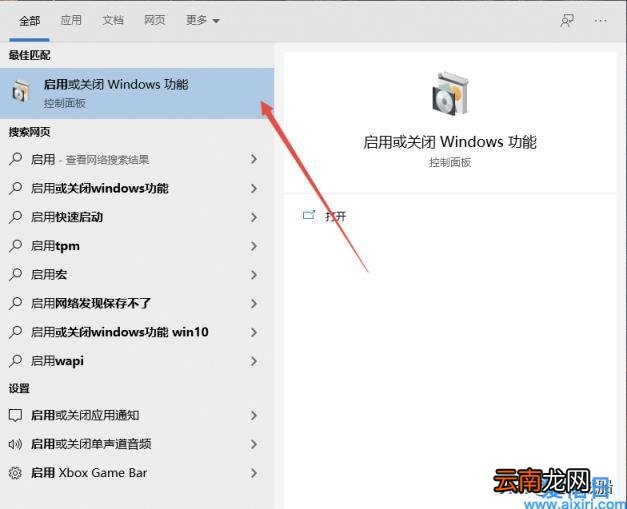Click the 打开 action in preview pane

[x=335, y=216]
